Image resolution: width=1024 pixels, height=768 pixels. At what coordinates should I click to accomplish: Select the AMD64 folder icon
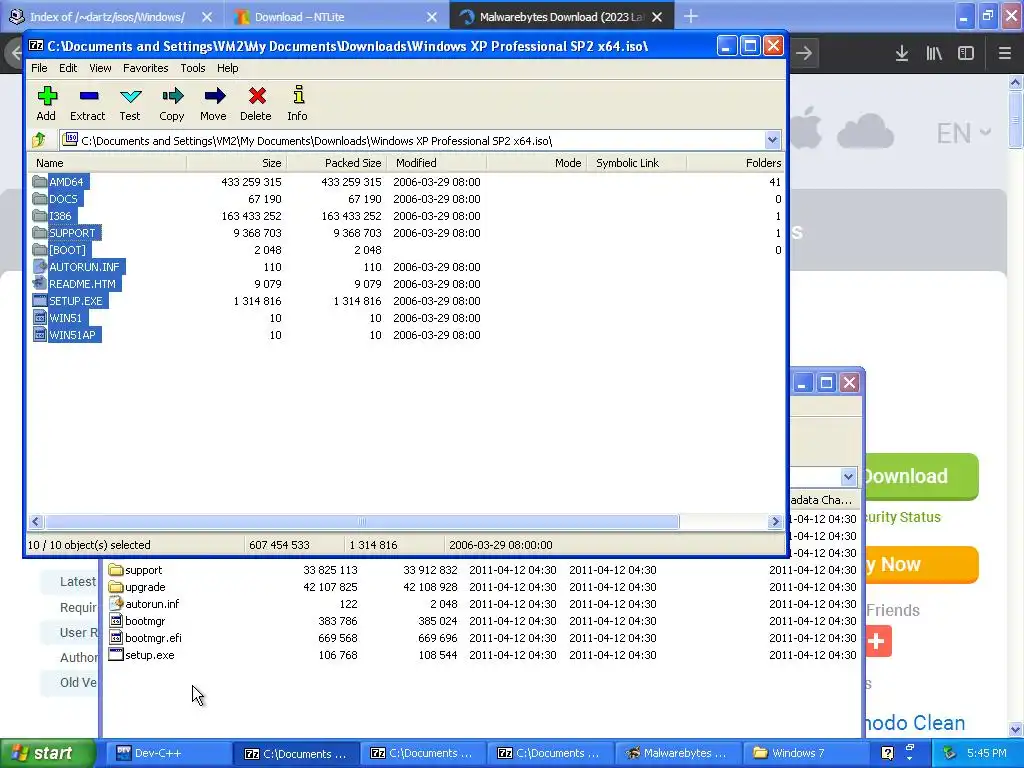[x=40, y=182]
